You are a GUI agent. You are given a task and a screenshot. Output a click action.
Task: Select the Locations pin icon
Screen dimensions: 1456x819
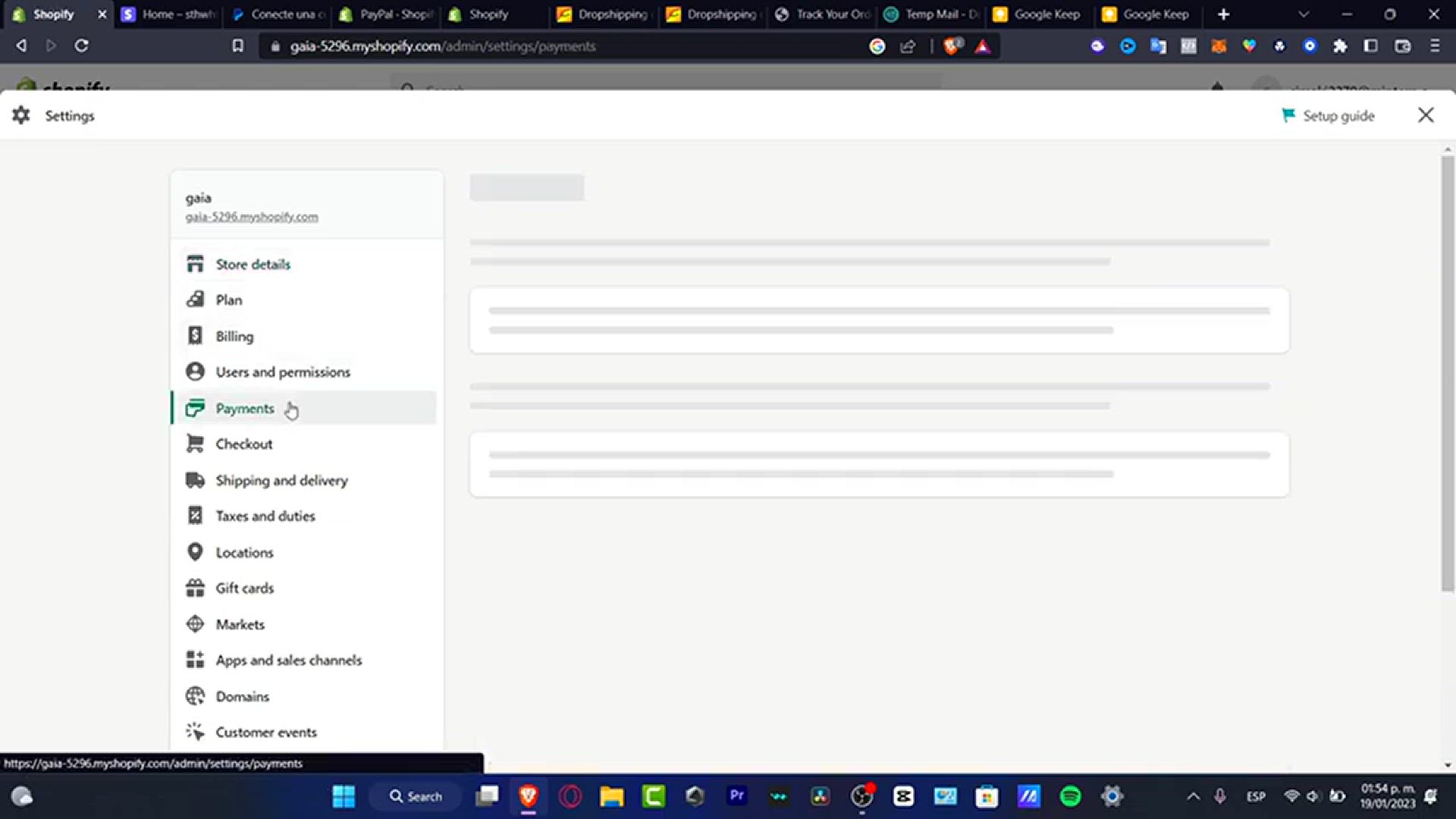point(195,551)
